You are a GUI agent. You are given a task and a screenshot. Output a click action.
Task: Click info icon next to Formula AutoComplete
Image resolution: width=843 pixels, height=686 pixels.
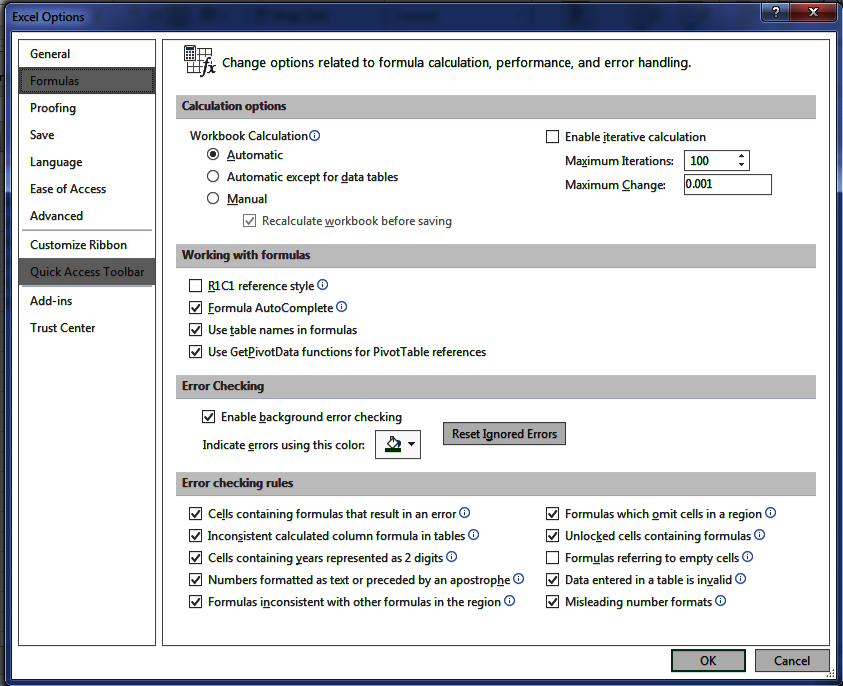(341, 307)
